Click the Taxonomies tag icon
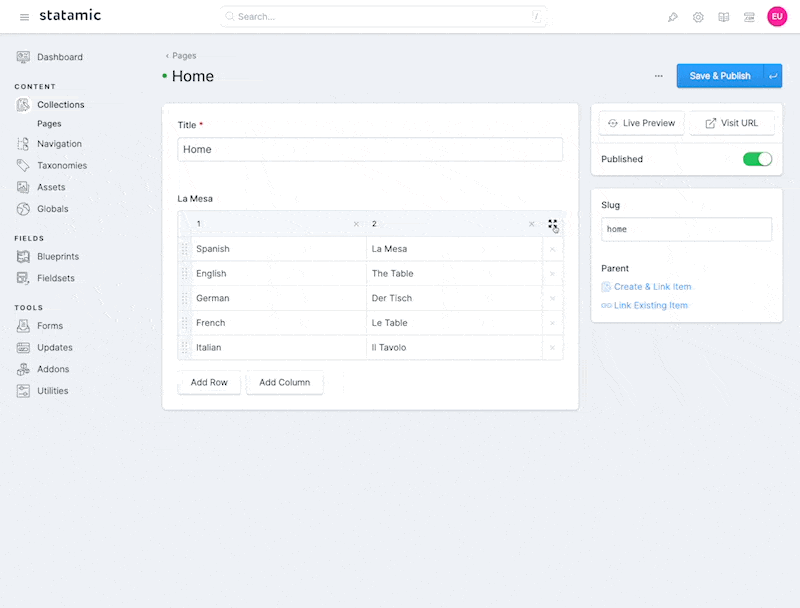Screen dimensions: 800x608 click(23, 165)
